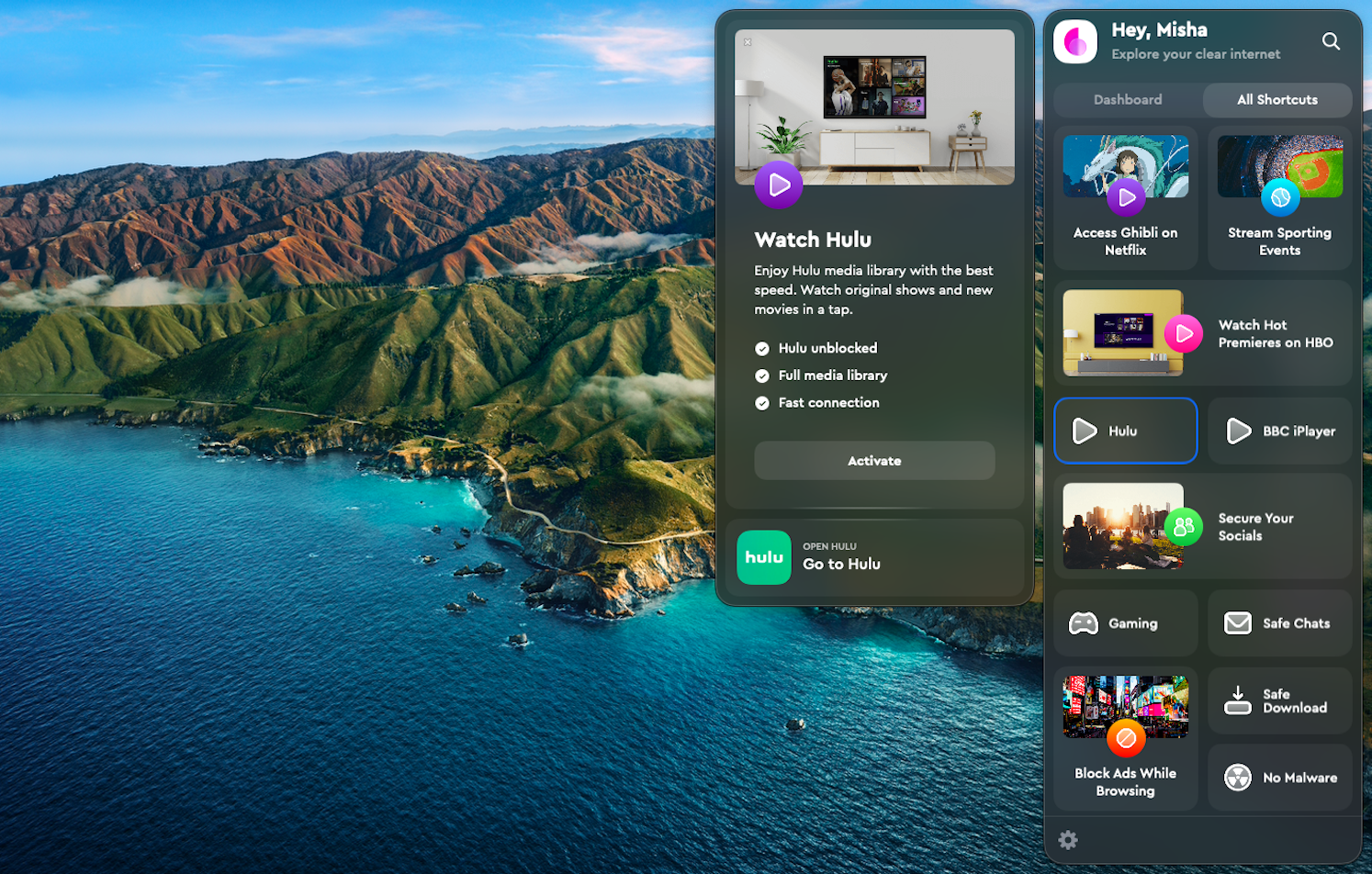
Task: Open the search magnifier icon
Action: (x=1331, y=41)
